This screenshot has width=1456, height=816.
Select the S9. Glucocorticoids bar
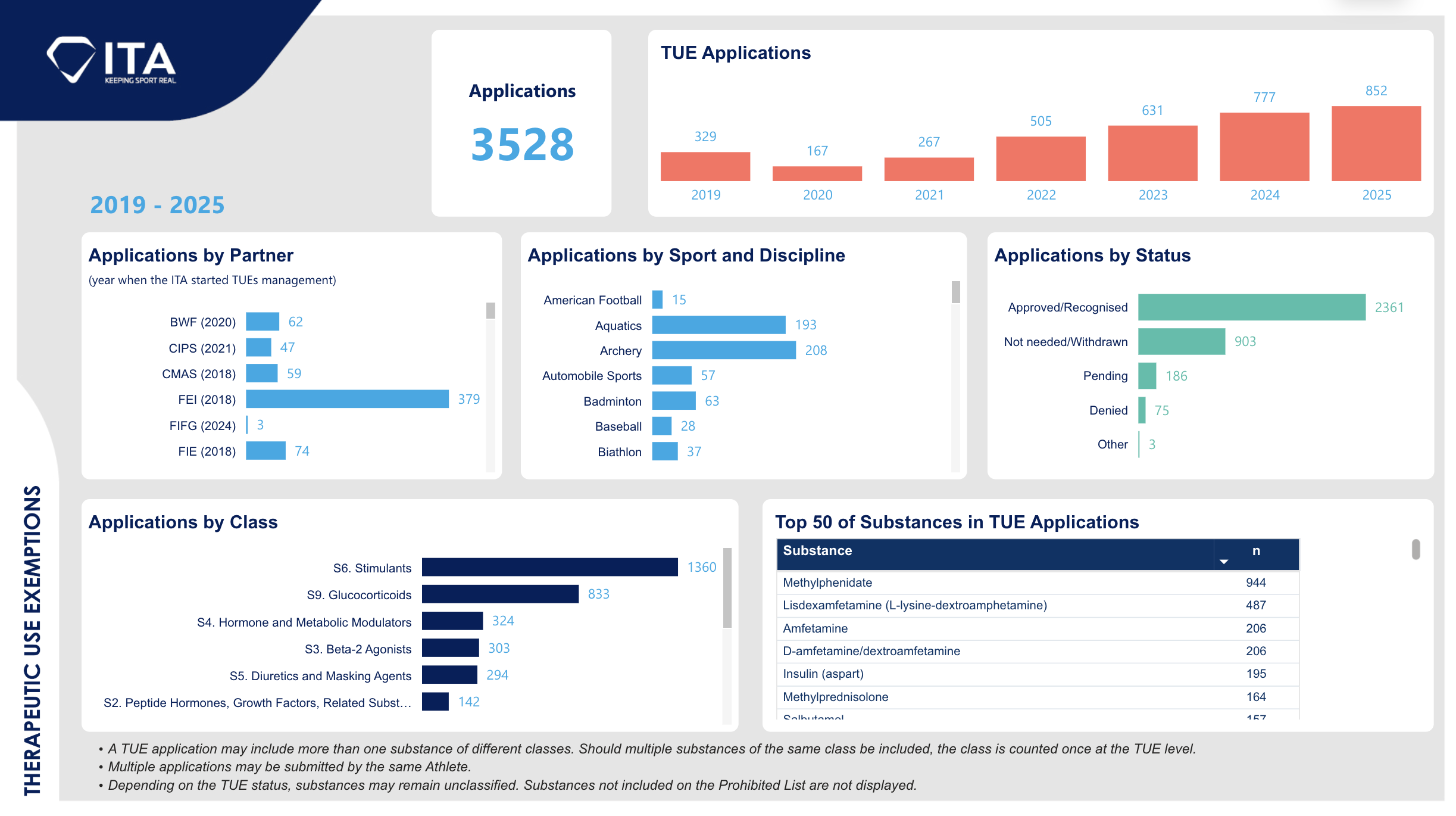point(499,594)
